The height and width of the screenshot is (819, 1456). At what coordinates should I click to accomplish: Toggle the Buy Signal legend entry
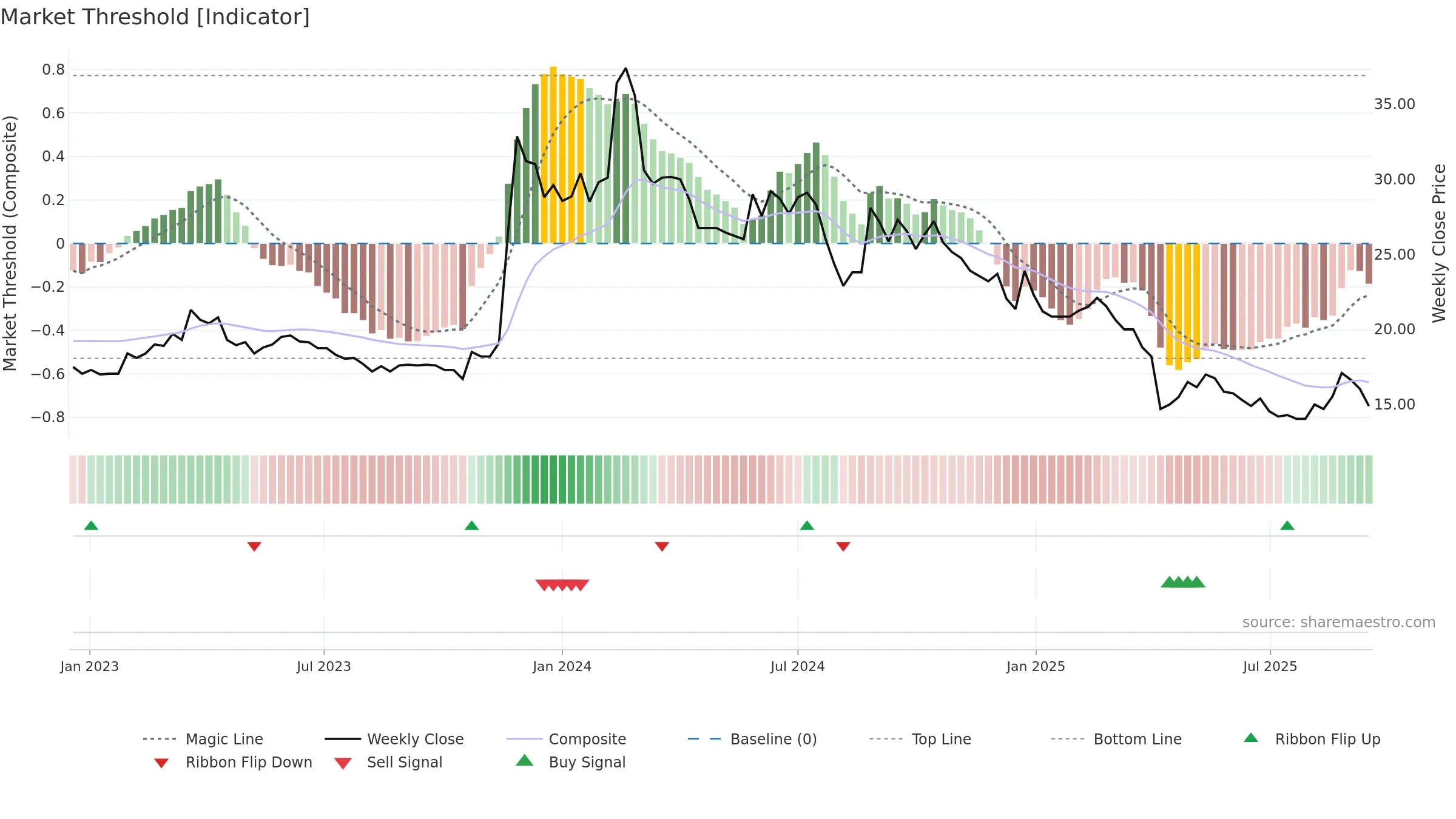(x=570, y=762)
